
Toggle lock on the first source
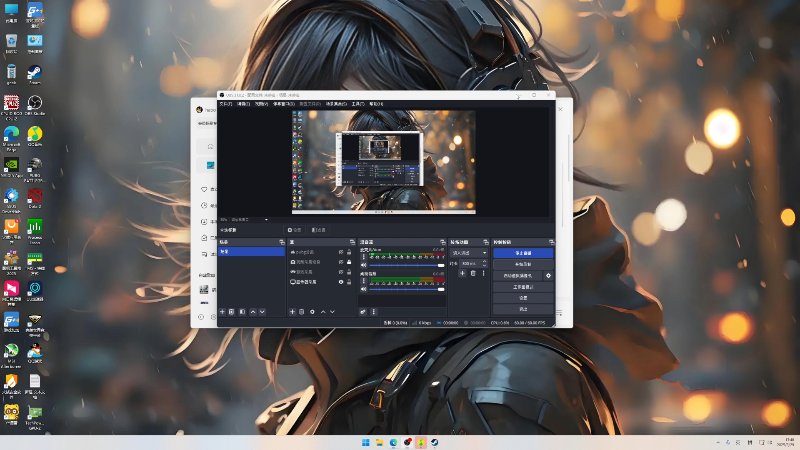349,252
